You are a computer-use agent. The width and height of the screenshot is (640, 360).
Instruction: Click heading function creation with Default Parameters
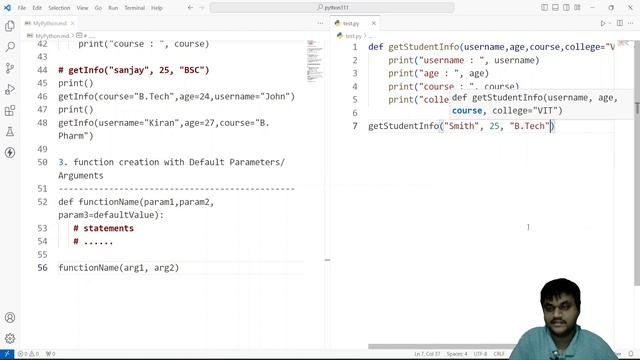(171, 169)
